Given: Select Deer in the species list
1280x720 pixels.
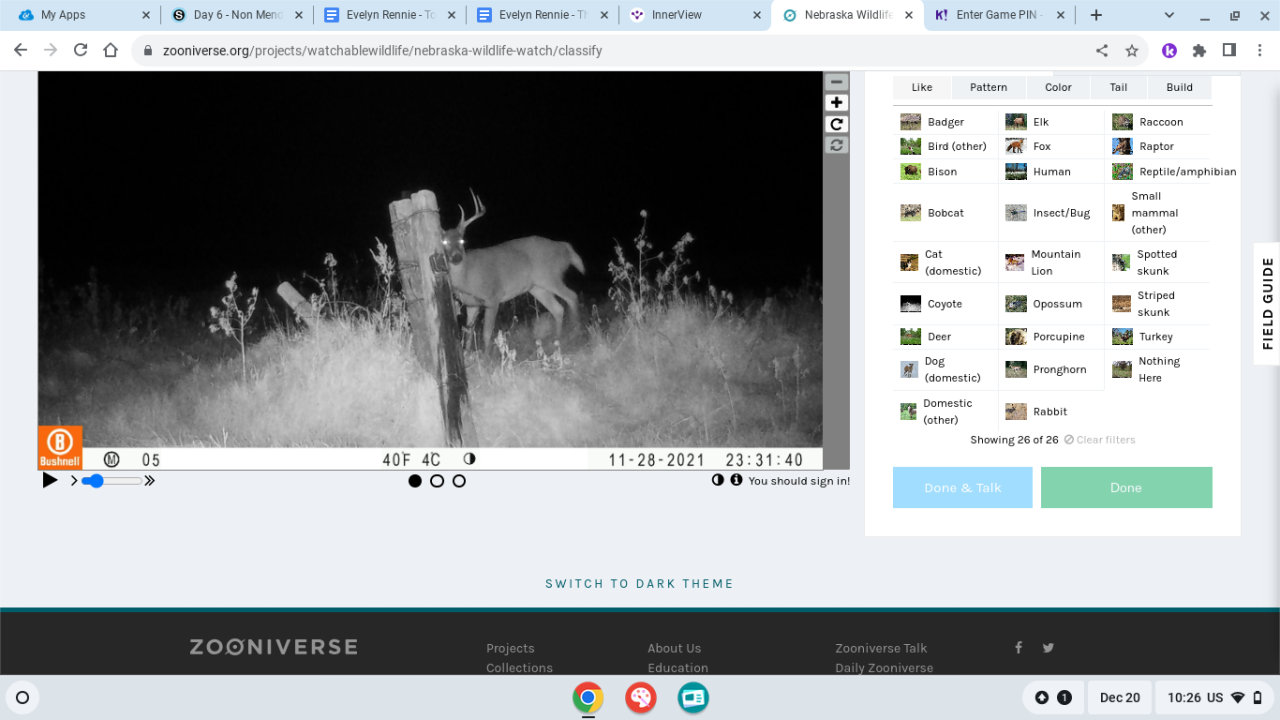Looking at the screenshot, I should pos(946,337).
